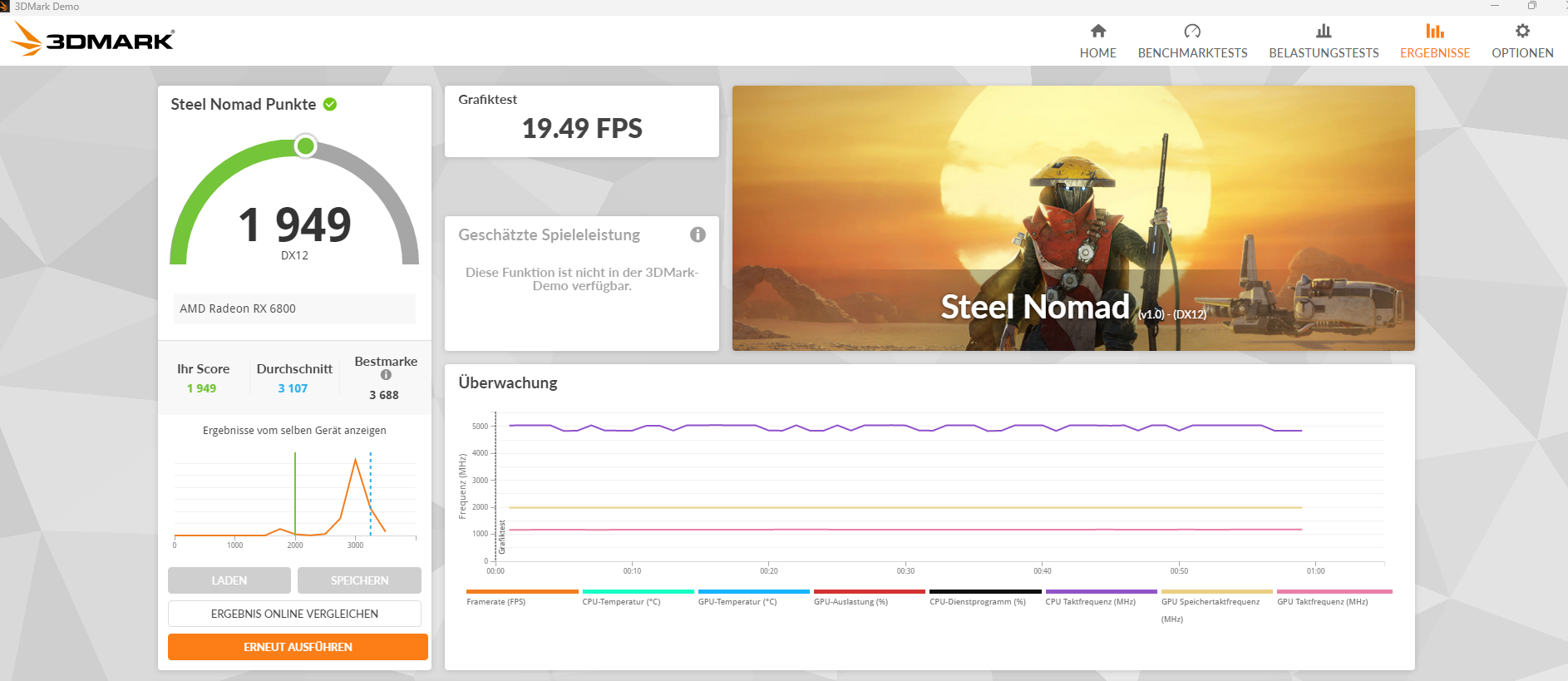Click the Überwachung heading

(x=508, y=383)
